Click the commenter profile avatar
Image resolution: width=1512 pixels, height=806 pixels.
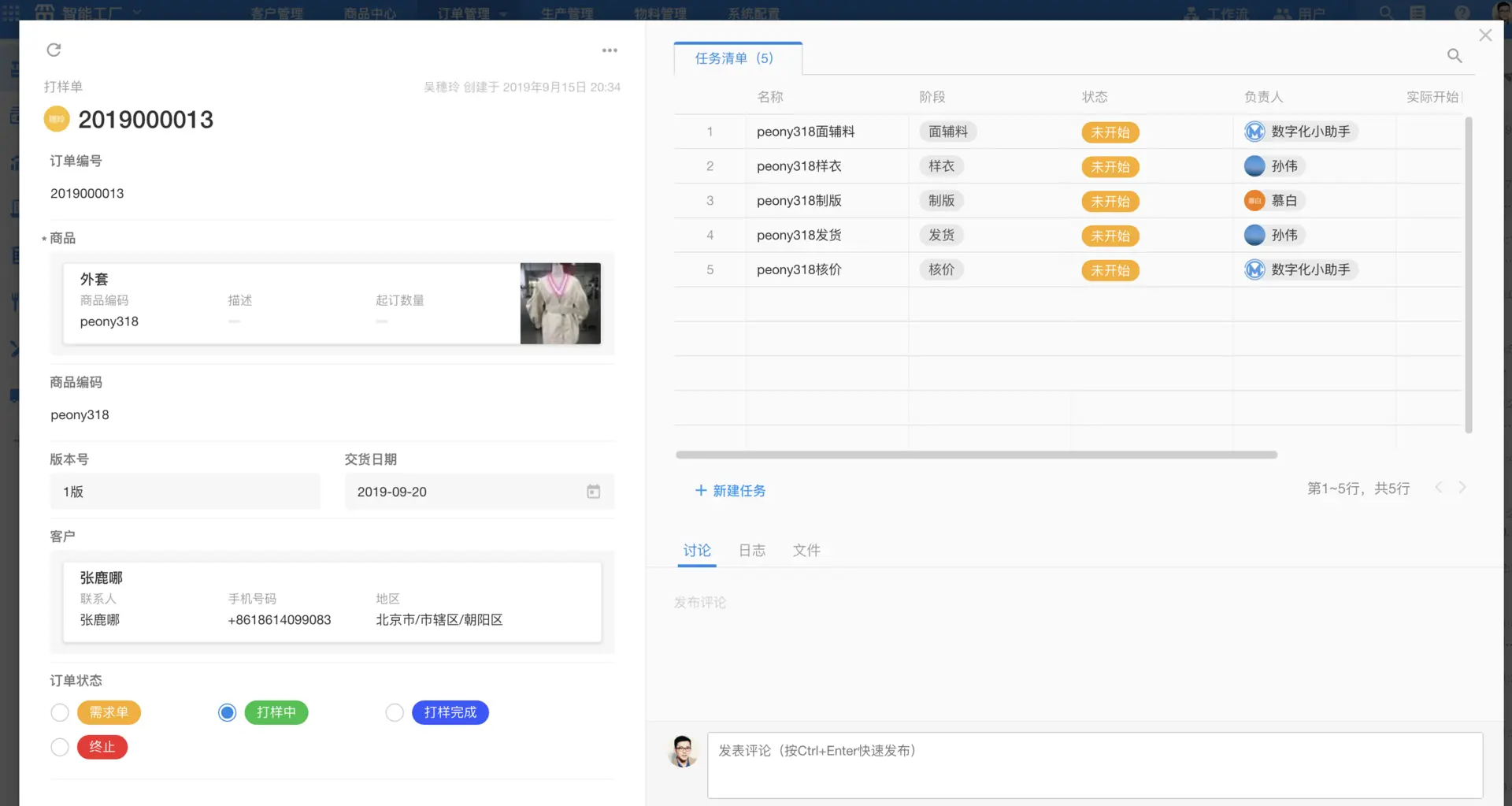683,751
